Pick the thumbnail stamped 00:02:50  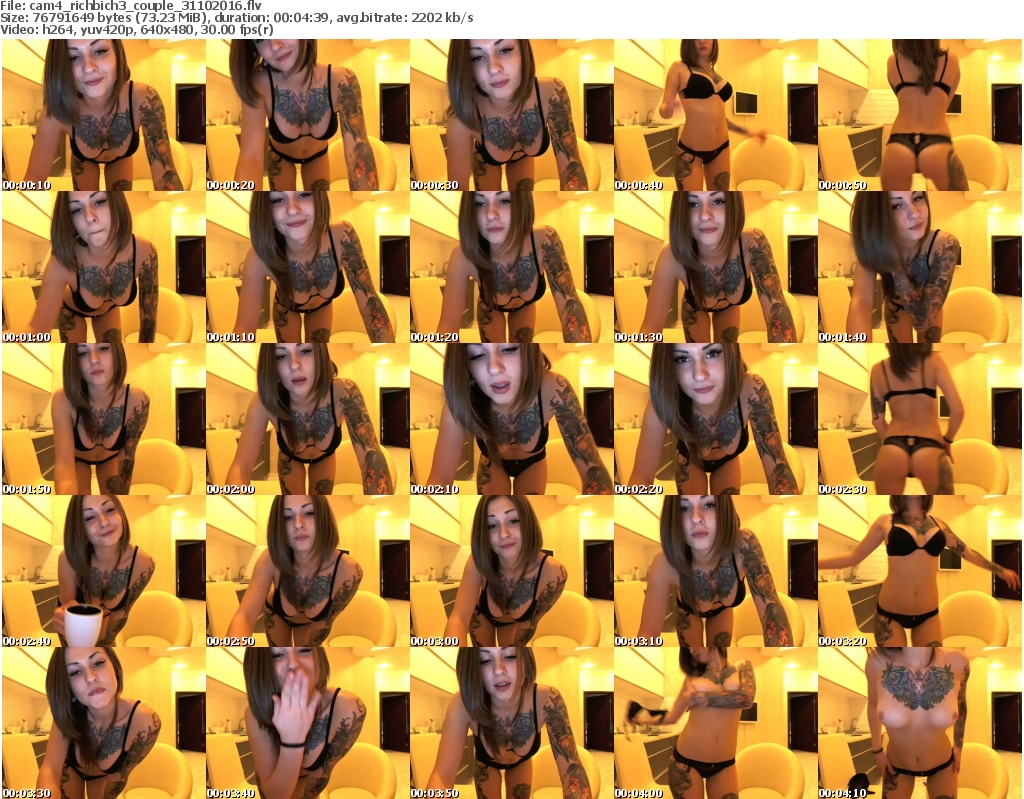click(308, 571)
